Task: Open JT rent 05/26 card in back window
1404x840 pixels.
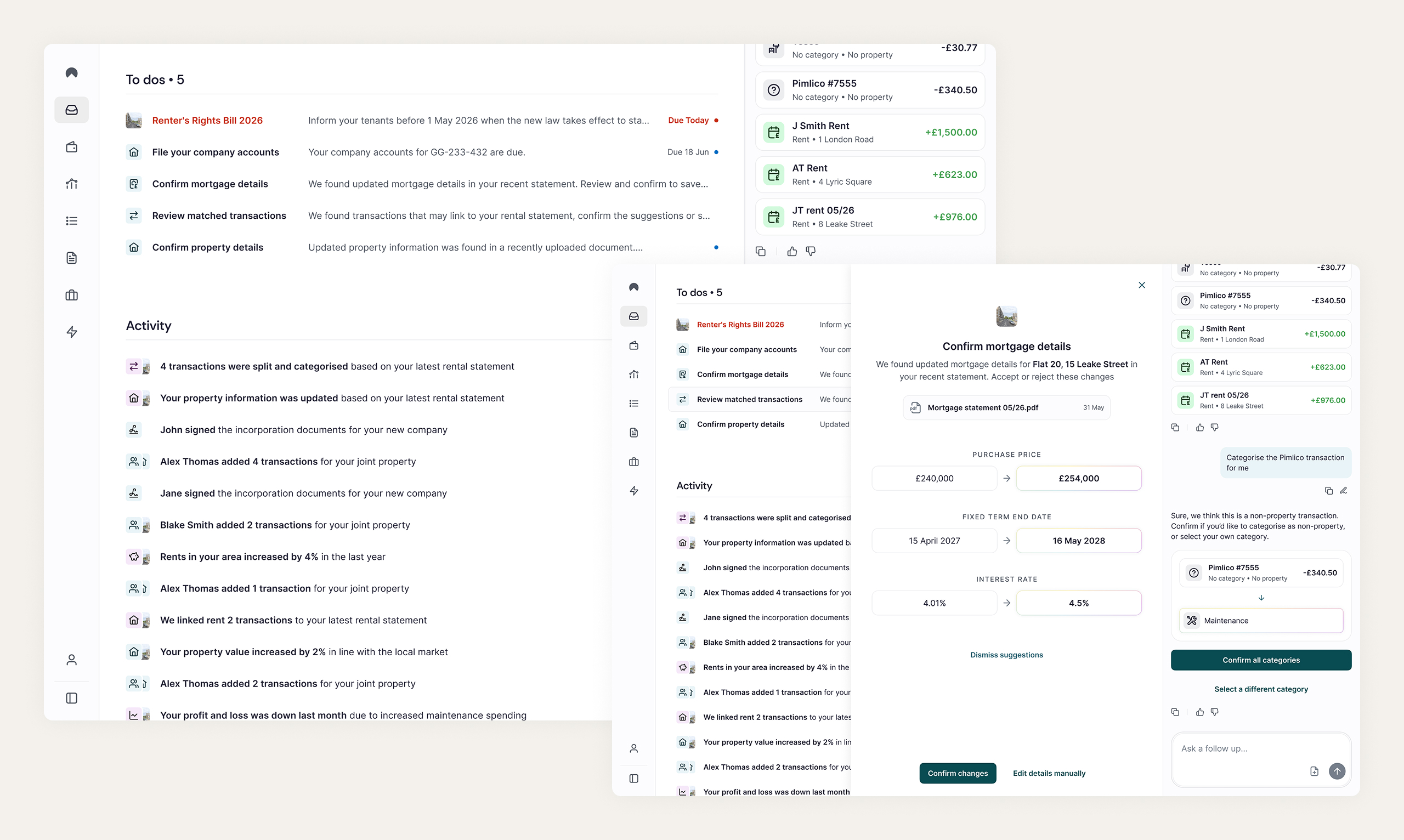Action: tap(870, 217)
